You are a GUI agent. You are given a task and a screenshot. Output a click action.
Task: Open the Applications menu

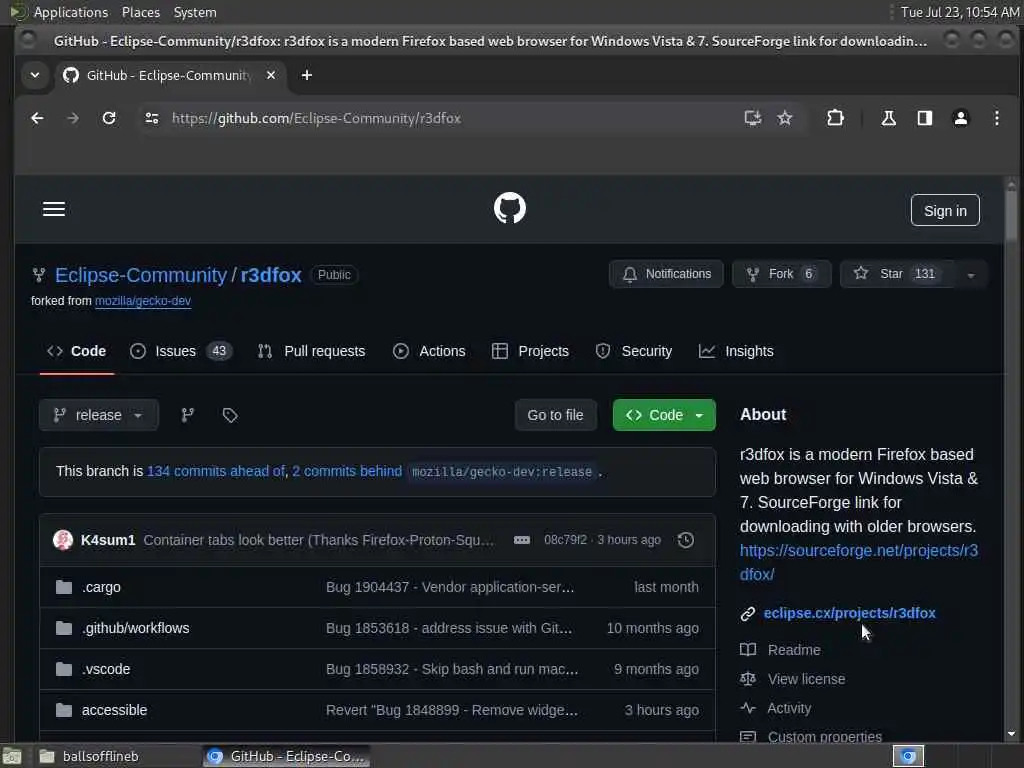click(71, 12)
